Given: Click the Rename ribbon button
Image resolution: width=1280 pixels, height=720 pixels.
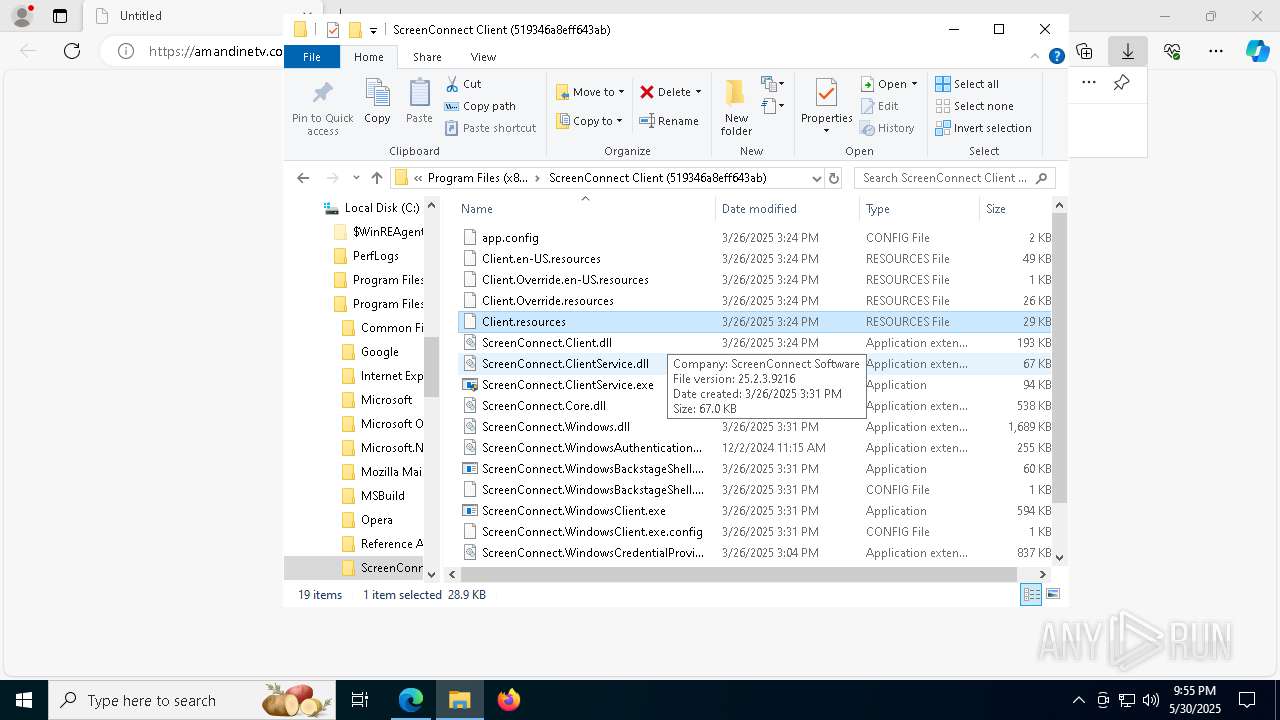Looking at the screenshot, I should 670,121.
